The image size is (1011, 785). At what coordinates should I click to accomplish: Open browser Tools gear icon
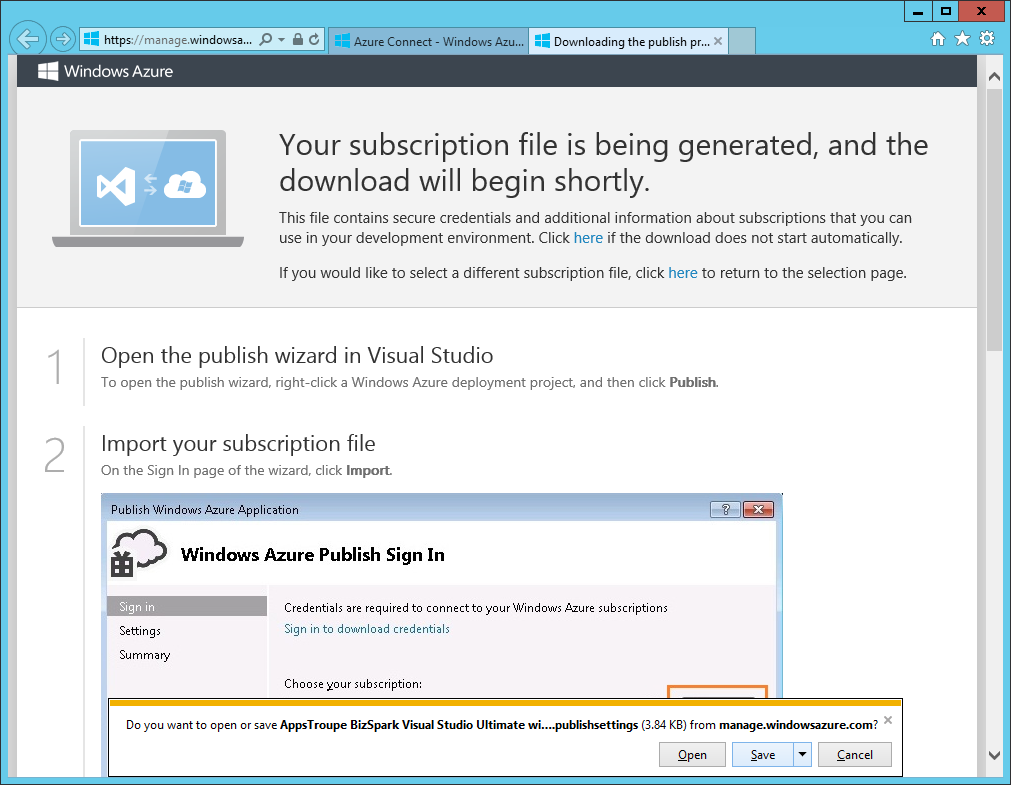pos(987,39)
